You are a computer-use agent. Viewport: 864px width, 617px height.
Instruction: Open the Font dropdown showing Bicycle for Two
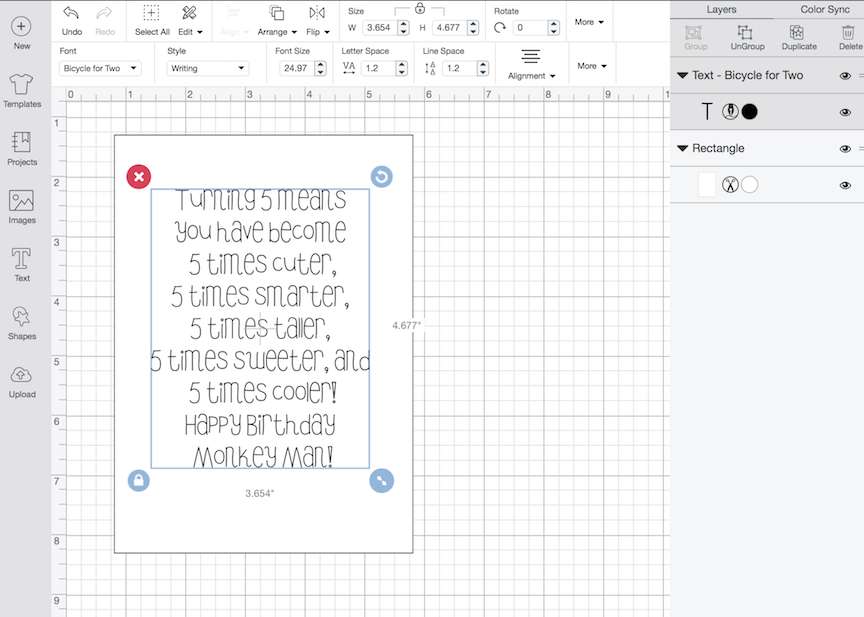(100, 68)
